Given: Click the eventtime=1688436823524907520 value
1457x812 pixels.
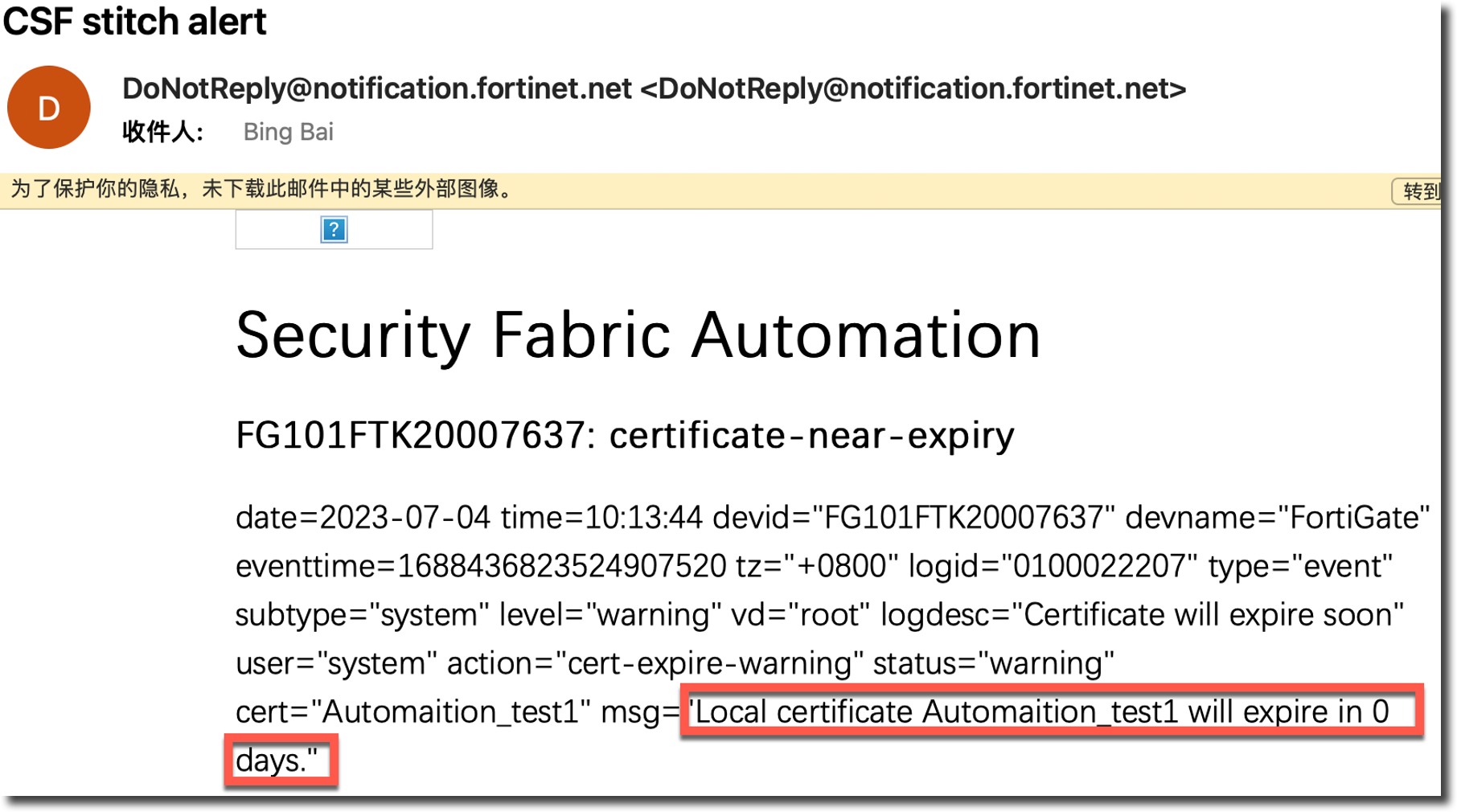Looking at the screenshot, I should (x=480, y=567).
